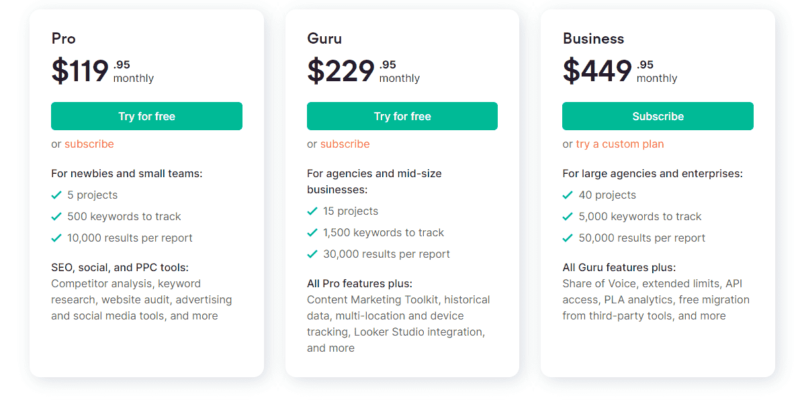
Task: Click the checkmark next to '1,500 keywords to track'
Action: click(312, 233)
